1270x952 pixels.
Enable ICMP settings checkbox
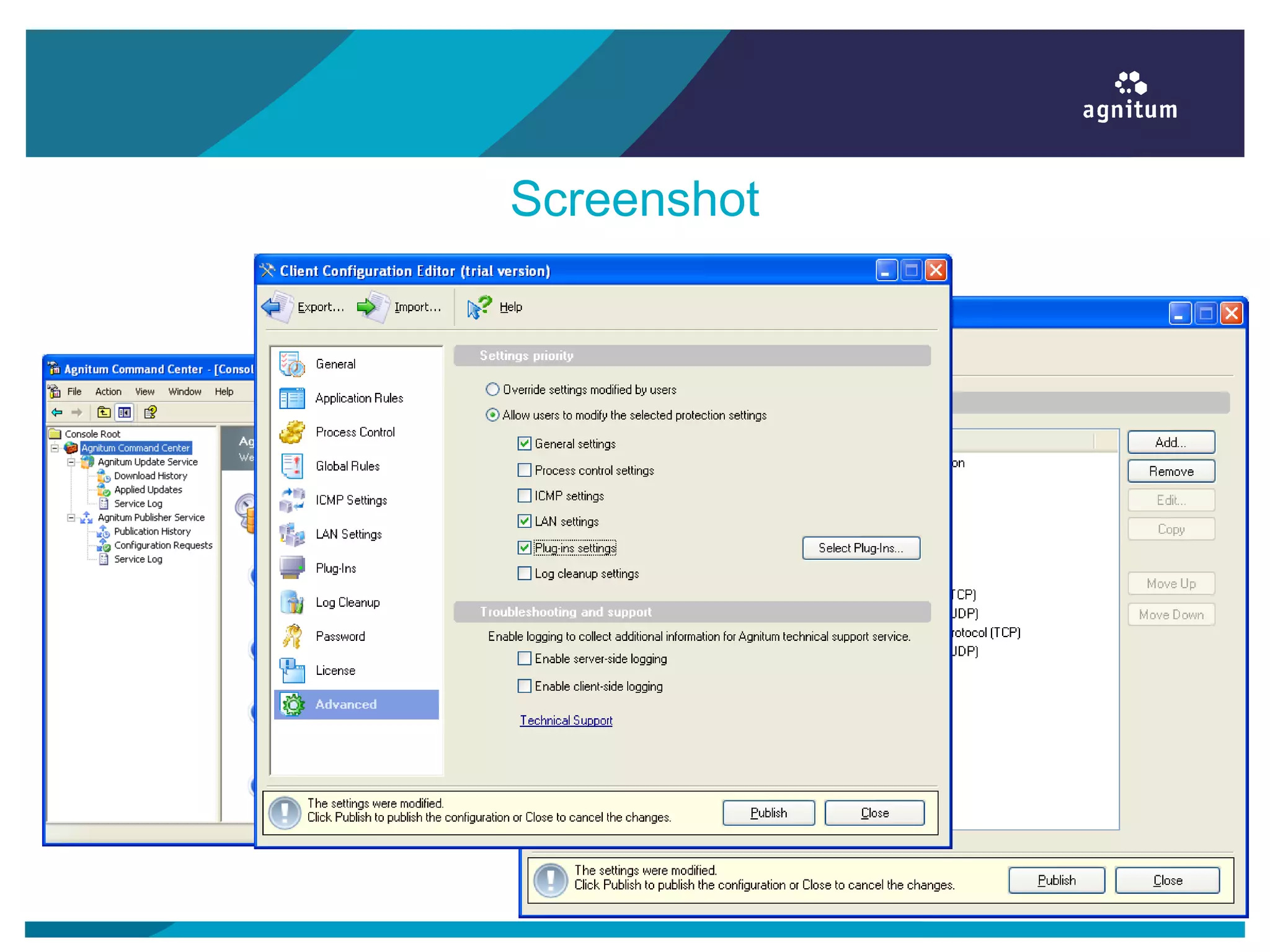[525, 495]
